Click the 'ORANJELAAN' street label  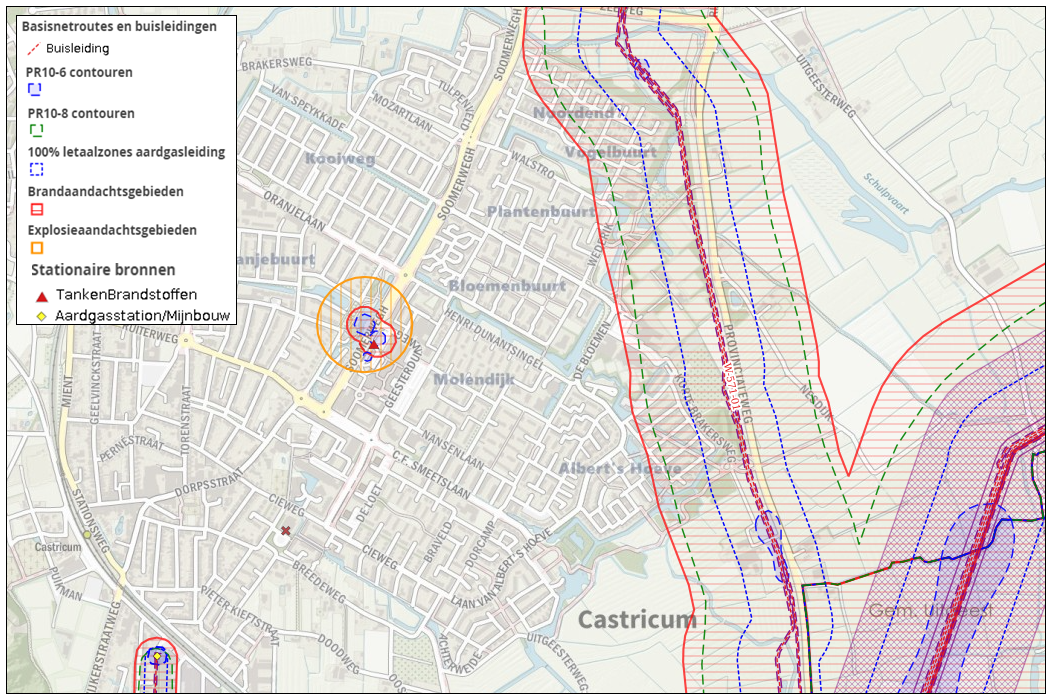(295, 210)
